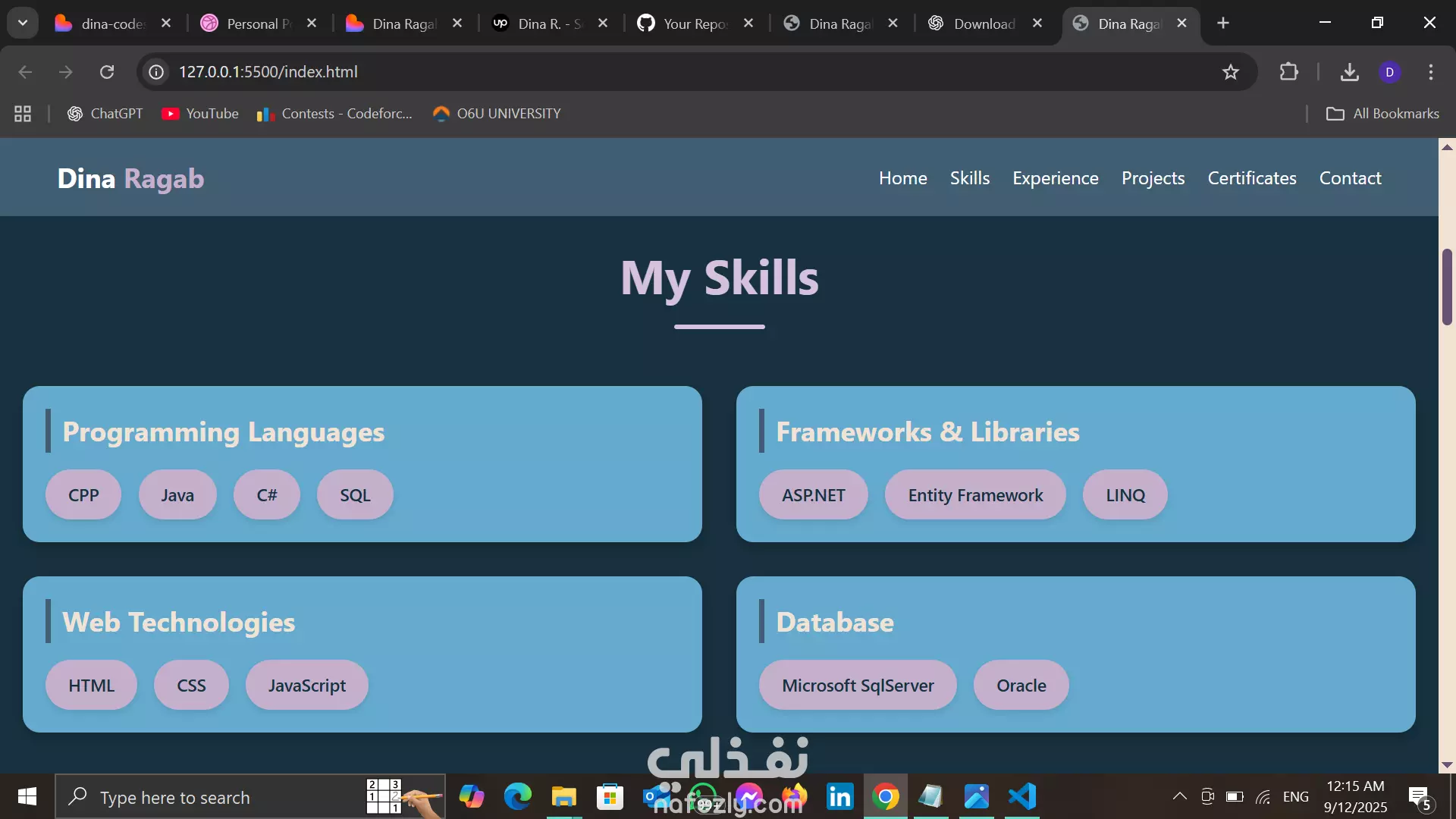Open Chrome downloads icon
Image resolution: width=1456 pixels, height=819 pixels.
pos(1349,72)
